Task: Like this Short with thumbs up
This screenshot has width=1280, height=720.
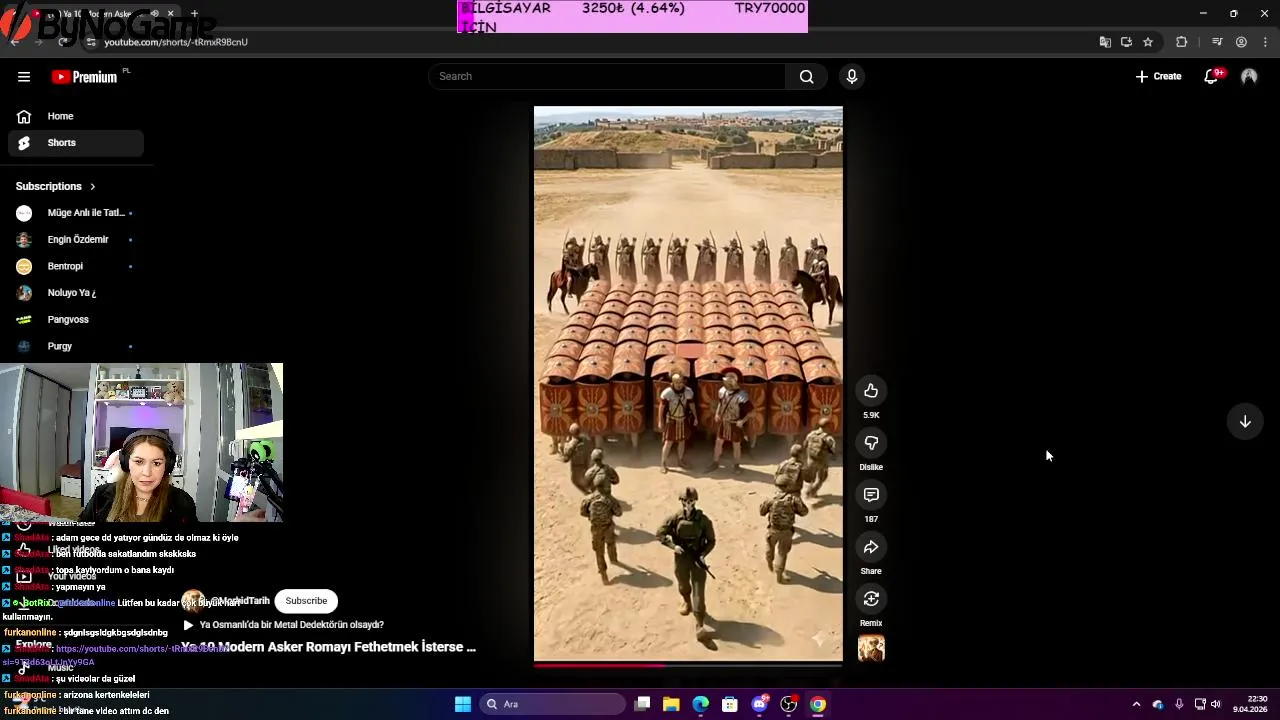Action: pos(871,391)
